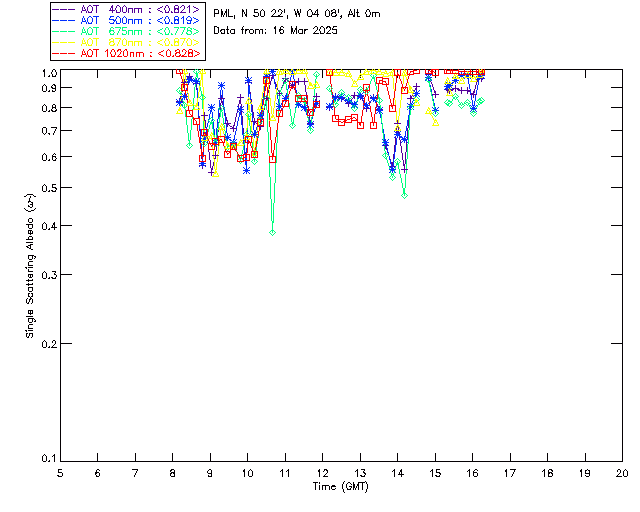Click the x-axis tick label 12
The image size is (640, 512).
click(x=322, y=472)
